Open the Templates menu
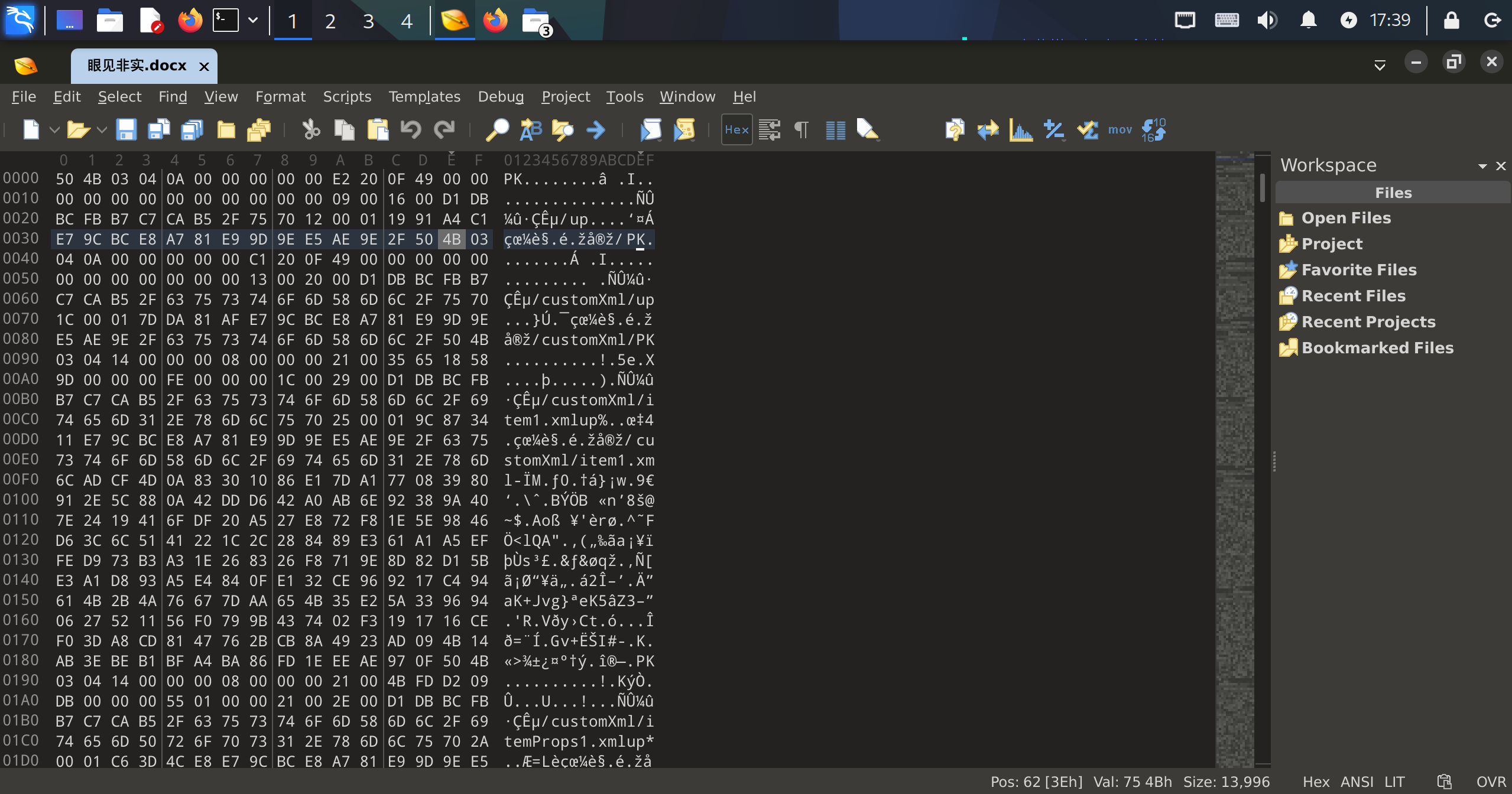This screenshot has width=1512, height=794. tap(424, 96)
